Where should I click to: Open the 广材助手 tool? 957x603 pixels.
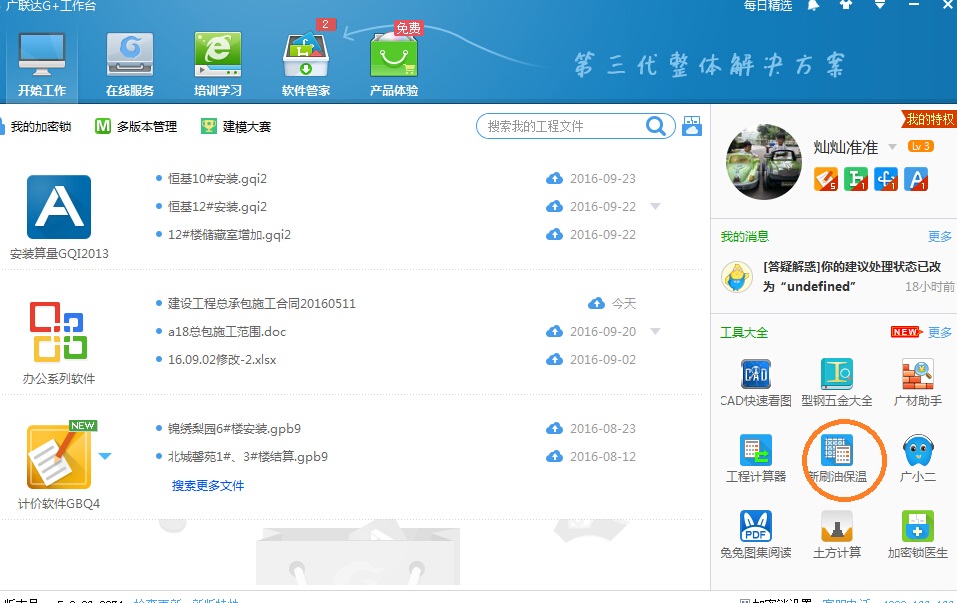917,383
